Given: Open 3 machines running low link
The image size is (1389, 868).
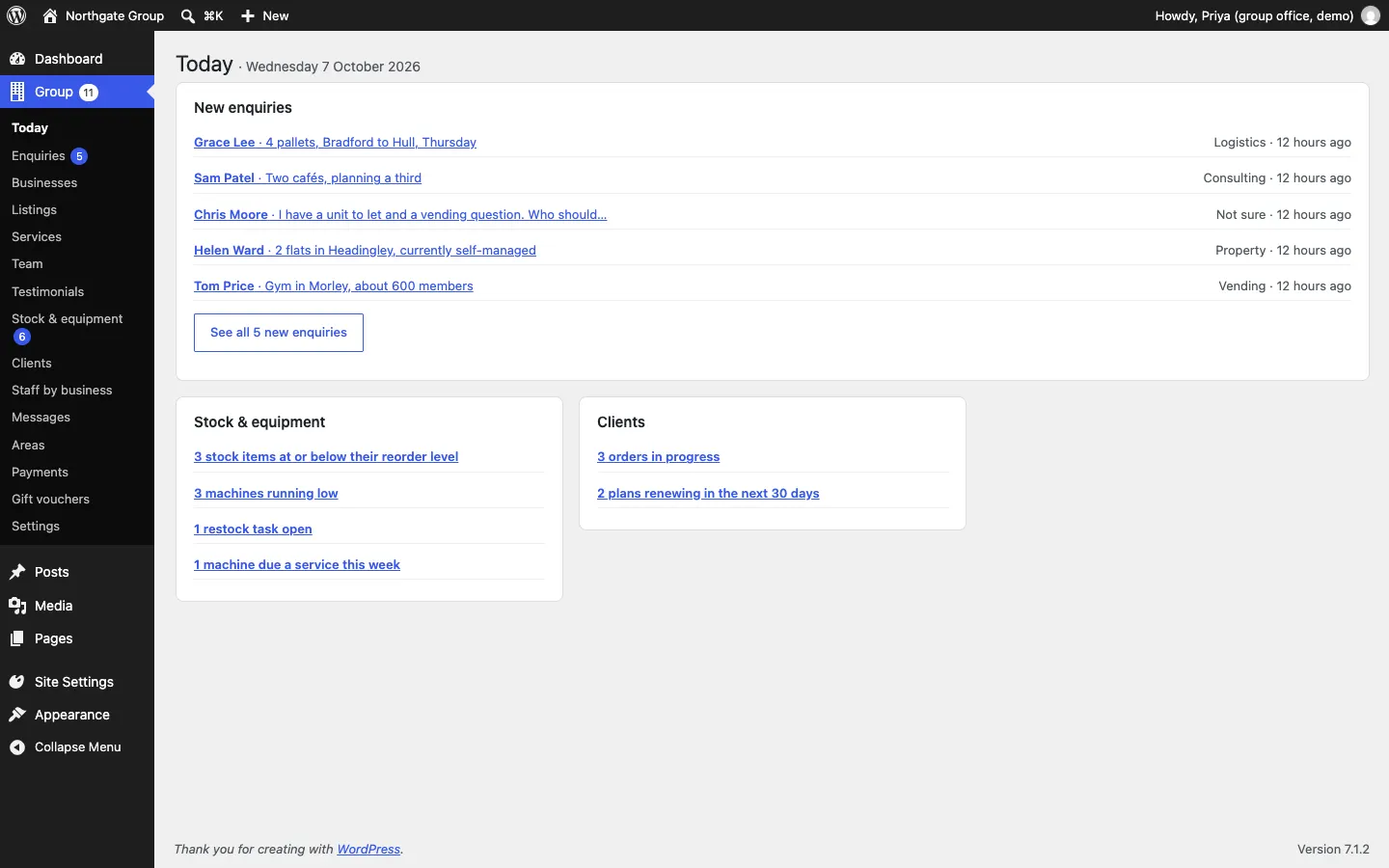Looking at the screenshot, I should 266,493.
